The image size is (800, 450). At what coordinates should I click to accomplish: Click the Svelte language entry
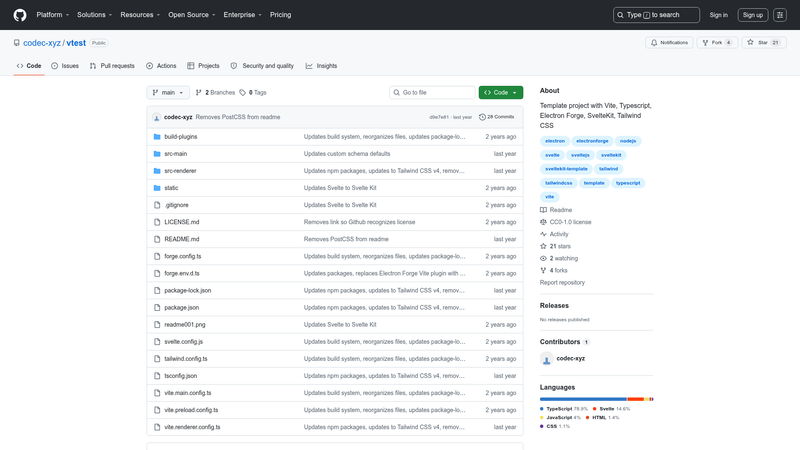pyautogui.click(x=611, y=409)
